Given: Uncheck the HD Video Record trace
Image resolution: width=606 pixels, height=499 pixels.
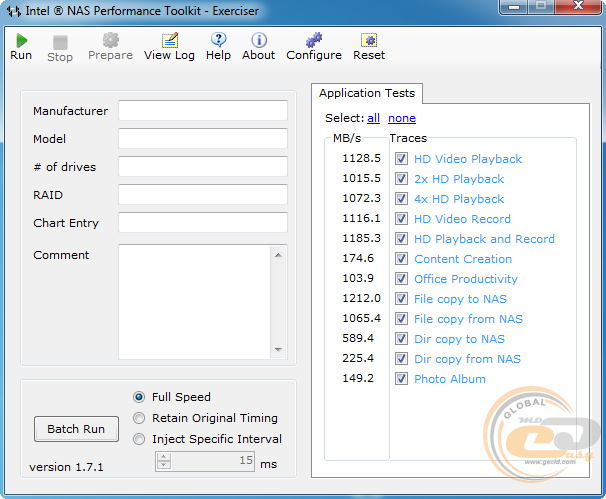Looking at the screenshot, I should point(401,219).
